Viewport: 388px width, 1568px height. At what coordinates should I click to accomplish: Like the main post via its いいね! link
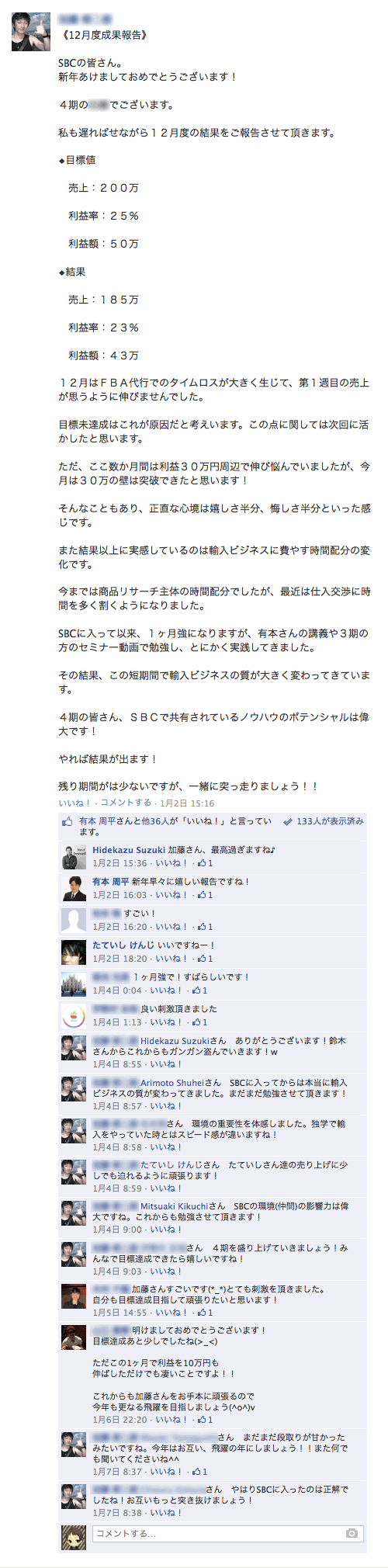tap(74, 803)
